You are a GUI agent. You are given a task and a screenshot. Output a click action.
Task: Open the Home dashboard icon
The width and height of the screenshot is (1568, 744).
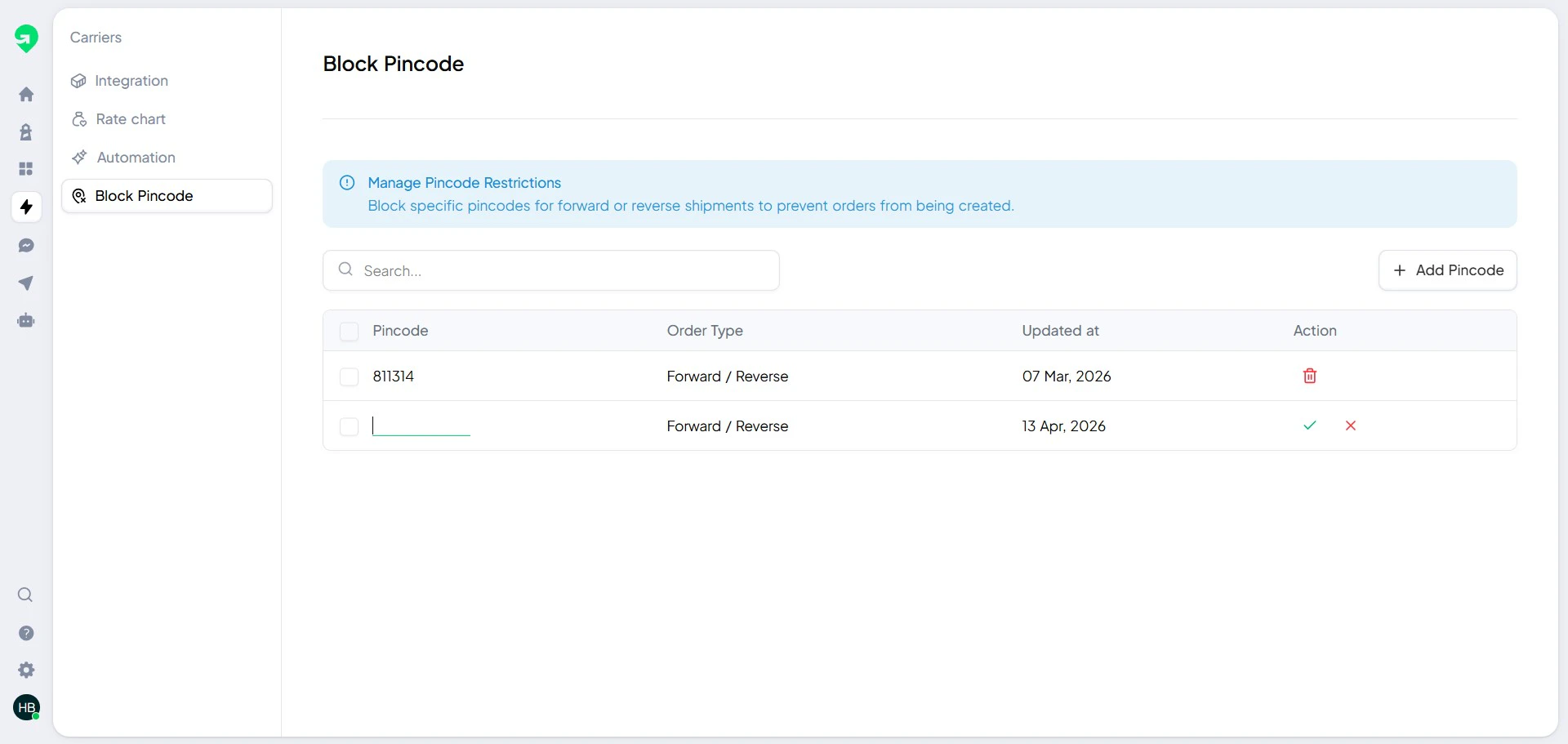pyautogui.click(x=26, y=94)
